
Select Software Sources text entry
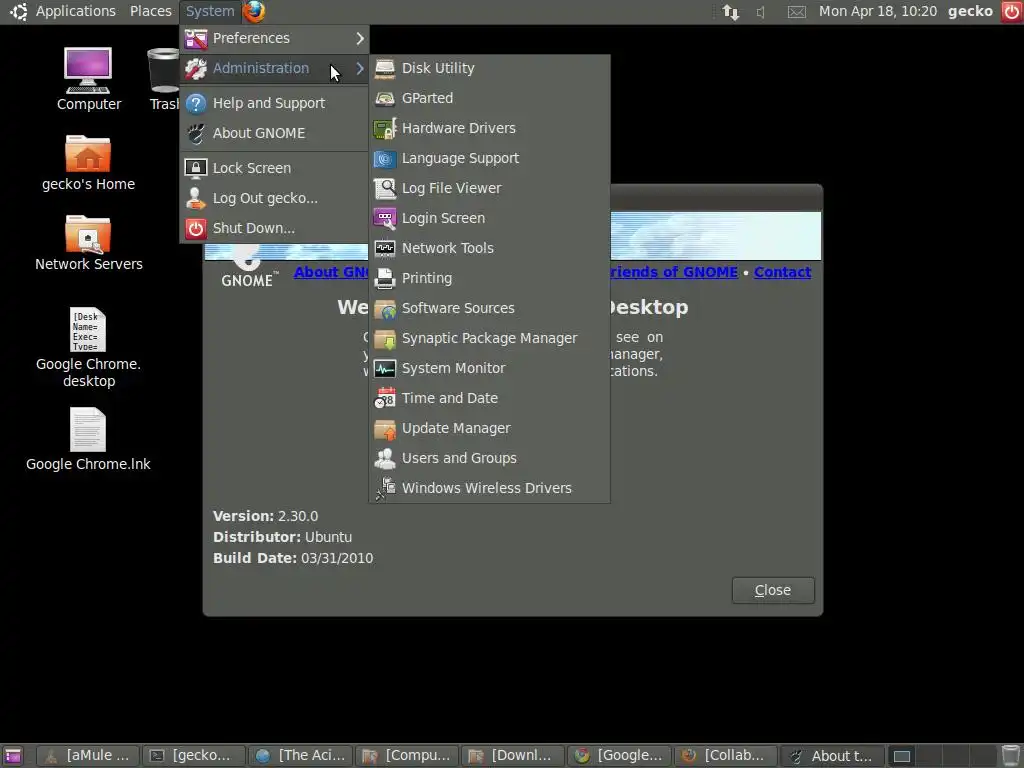point(458,308)
